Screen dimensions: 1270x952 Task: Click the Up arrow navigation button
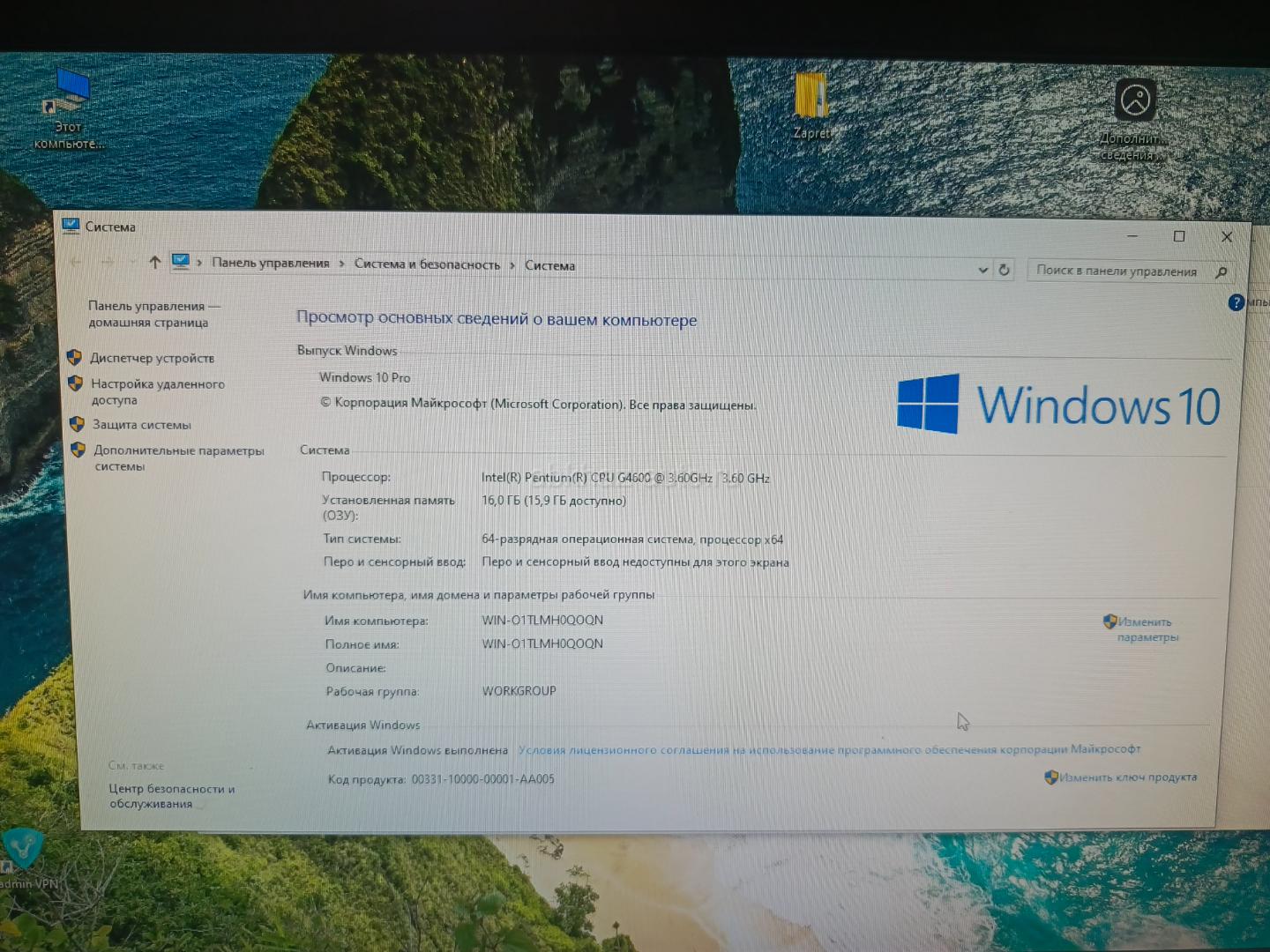(x=155, y=262)
